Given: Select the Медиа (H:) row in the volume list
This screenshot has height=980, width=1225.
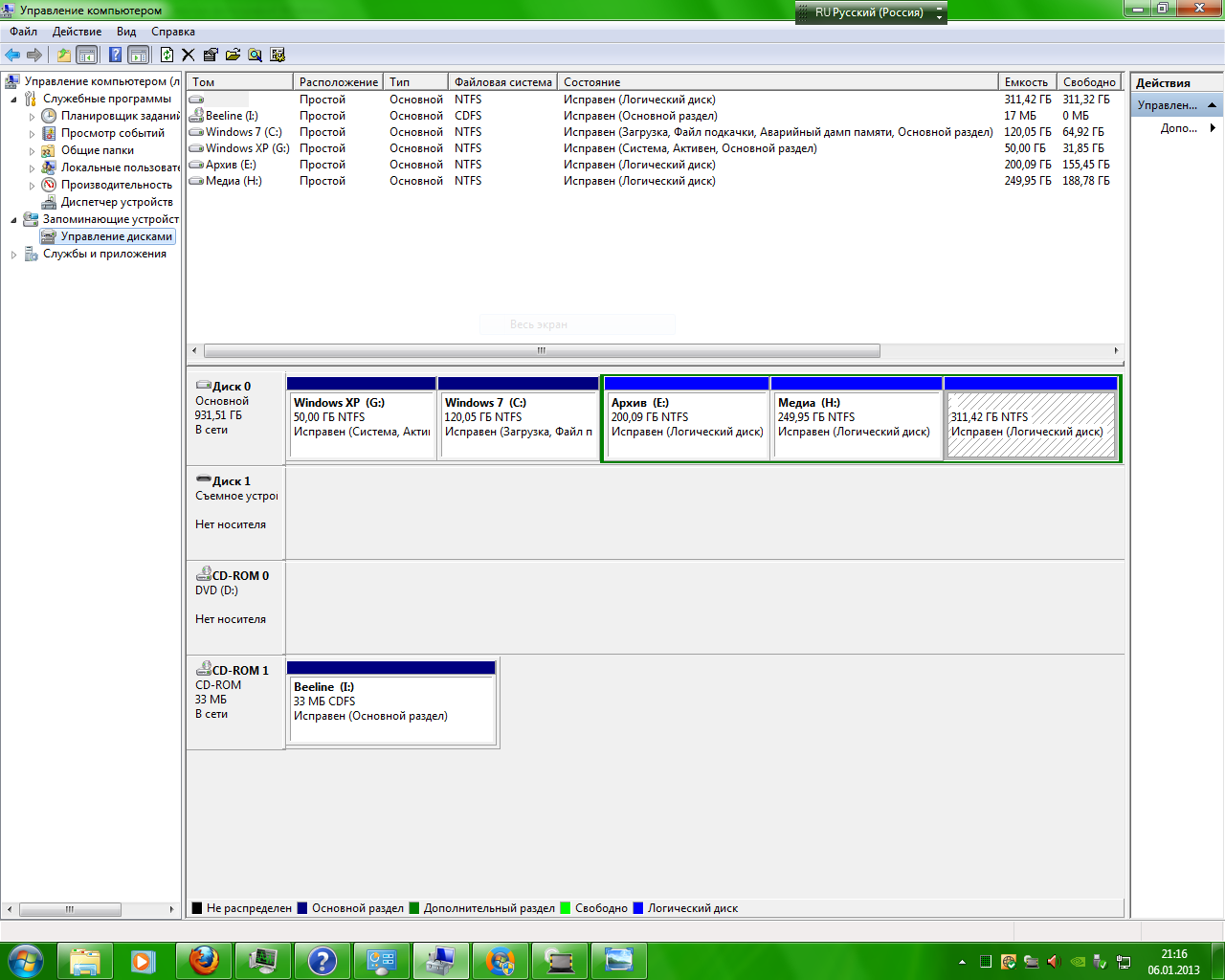Looking at the screenshot, I should [x=655, y=181].
